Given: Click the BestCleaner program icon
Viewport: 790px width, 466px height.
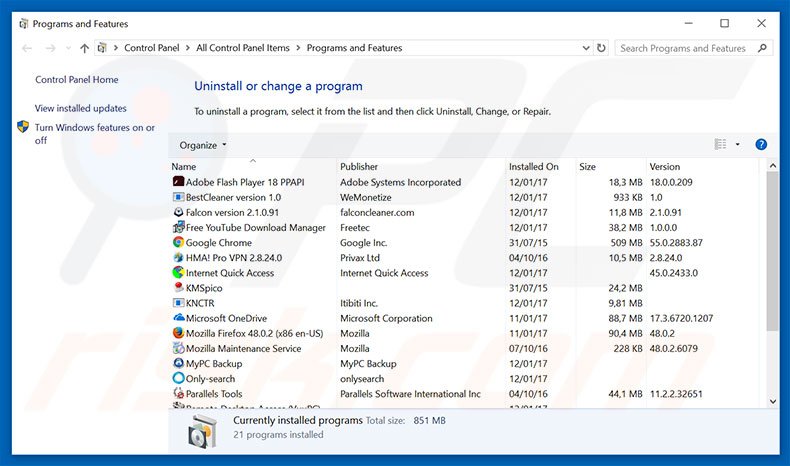Looking at the screenshot, I should point(178,197).
